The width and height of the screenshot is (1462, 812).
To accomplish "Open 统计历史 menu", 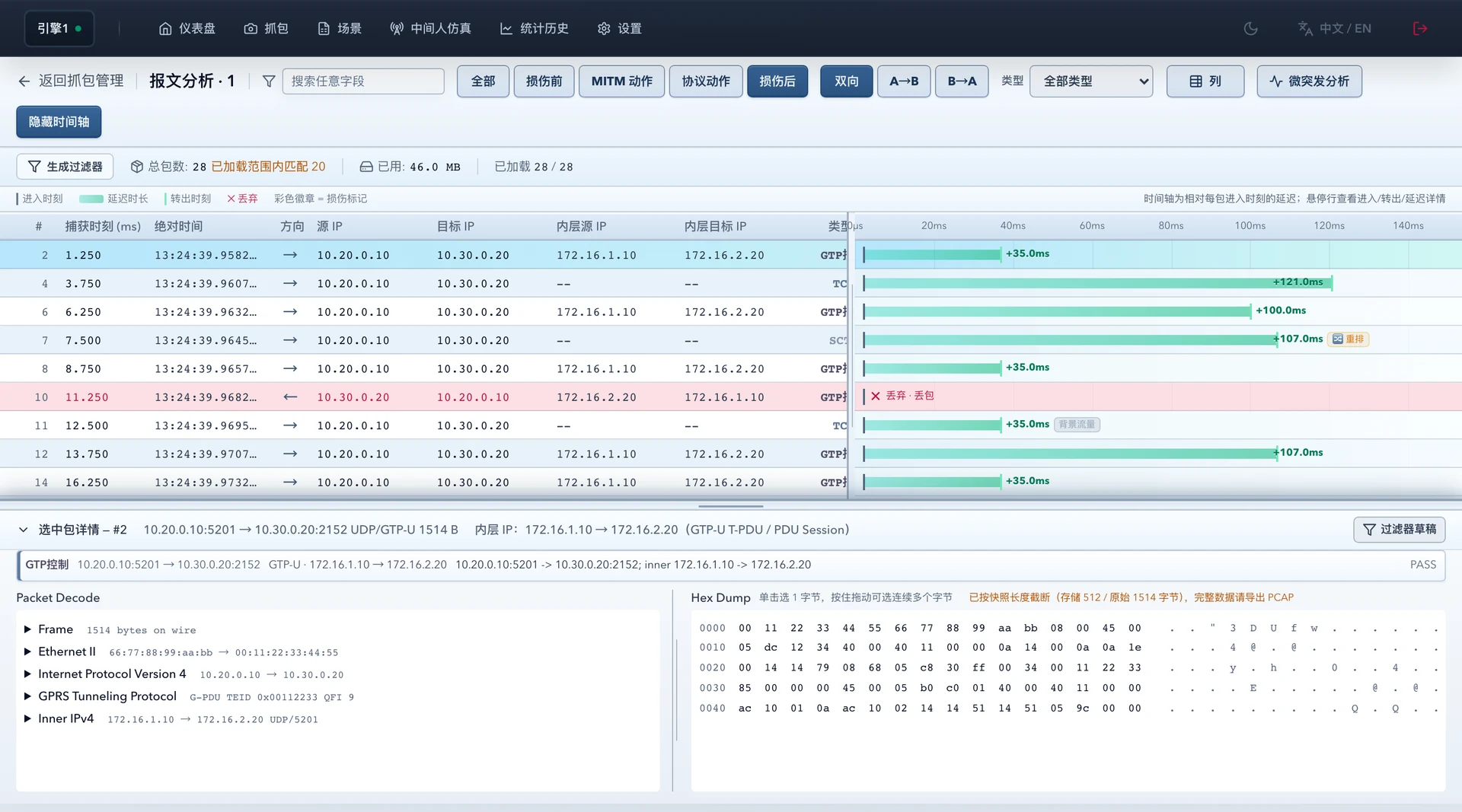I will pos(534,28).
